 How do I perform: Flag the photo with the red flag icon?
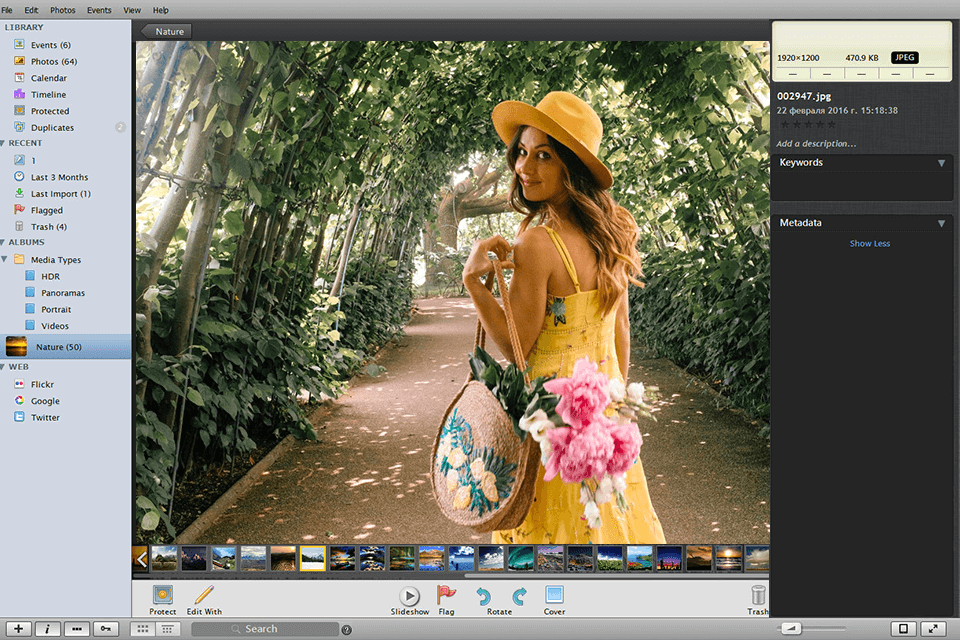(447, 593)
